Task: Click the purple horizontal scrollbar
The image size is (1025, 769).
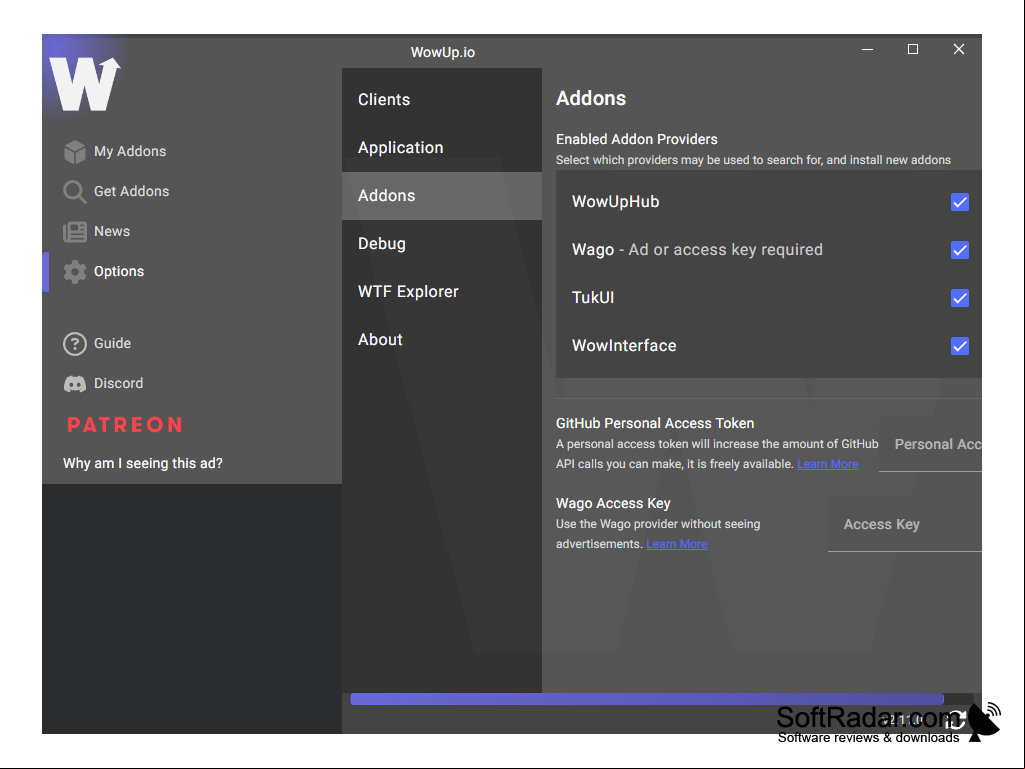Action: pyautogui.click(x=647, y=699)
